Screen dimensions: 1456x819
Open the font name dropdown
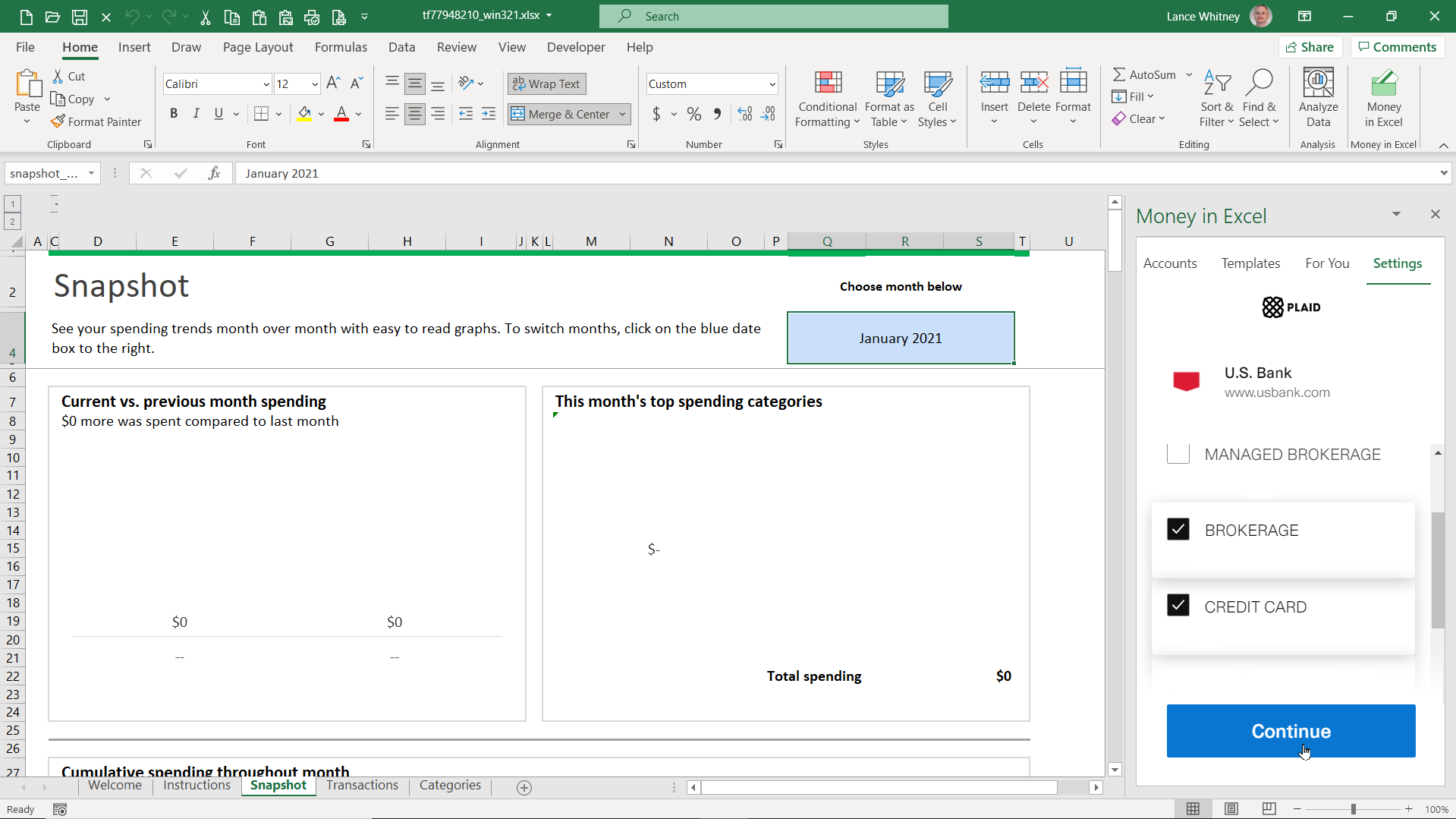coord(266,84)
